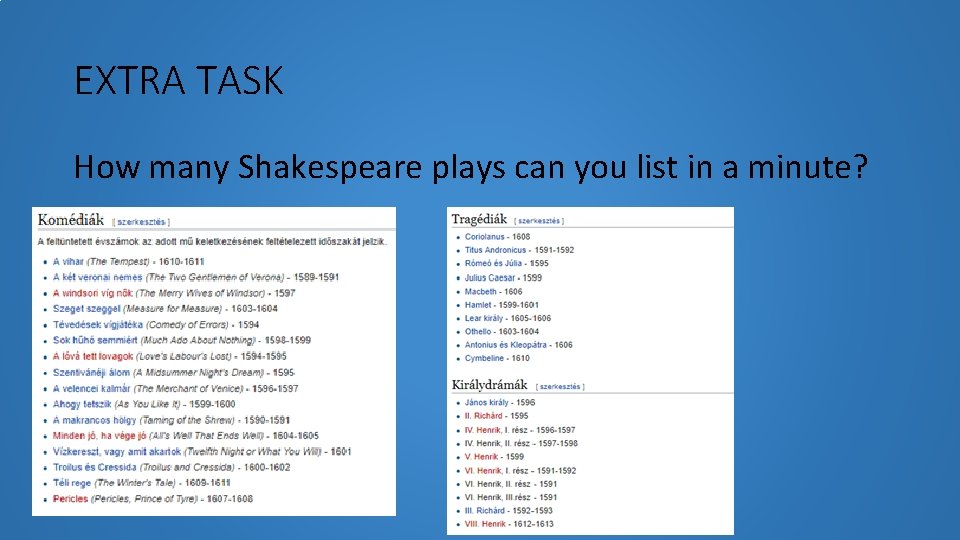The image size is (960, 540).
Task: Click the red 'Pericles' link
Action: coord(70,498)
